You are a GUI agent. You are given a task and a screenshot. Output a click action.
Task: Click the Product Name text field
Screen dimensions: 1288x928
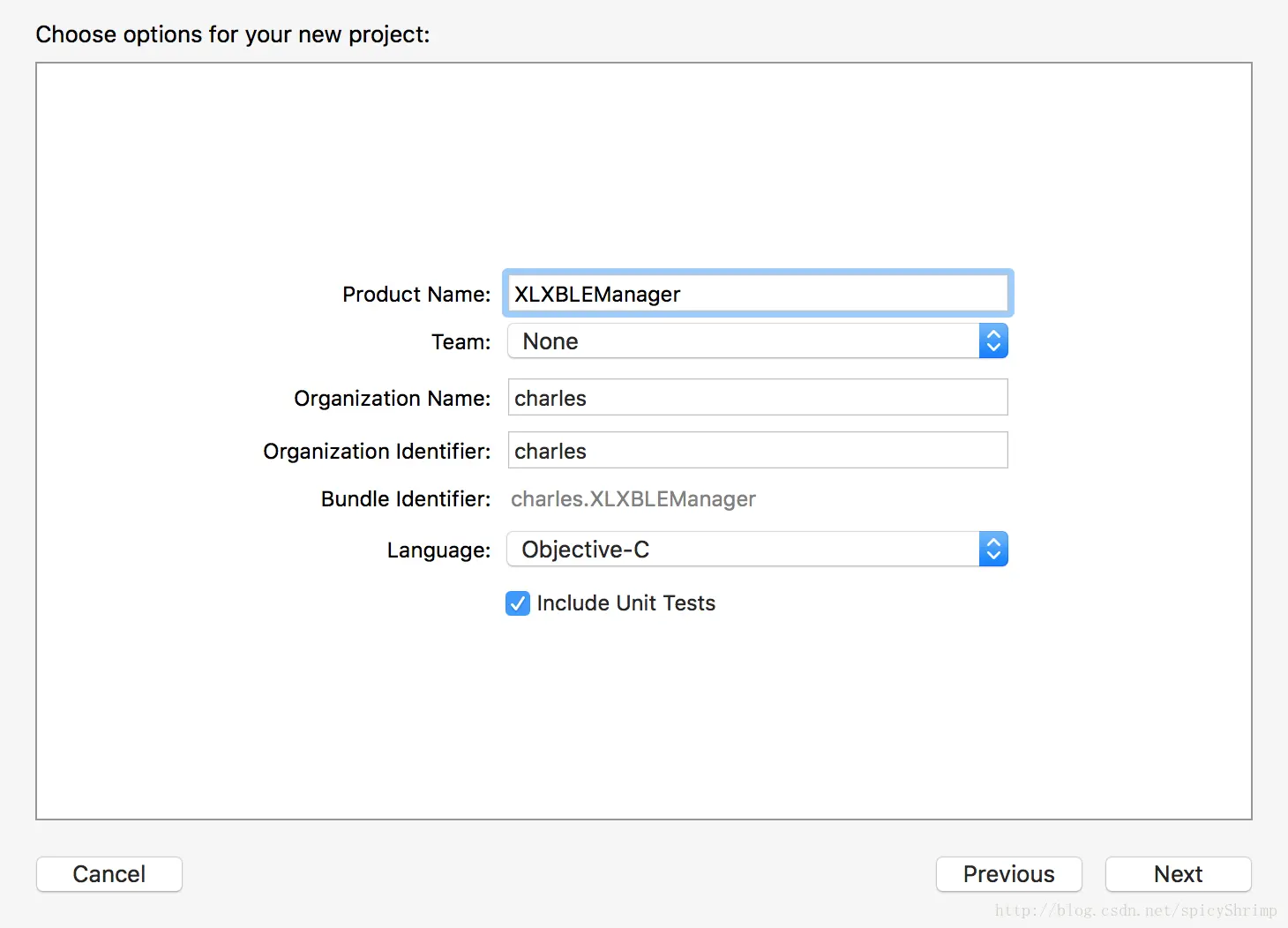coord(757,294)
